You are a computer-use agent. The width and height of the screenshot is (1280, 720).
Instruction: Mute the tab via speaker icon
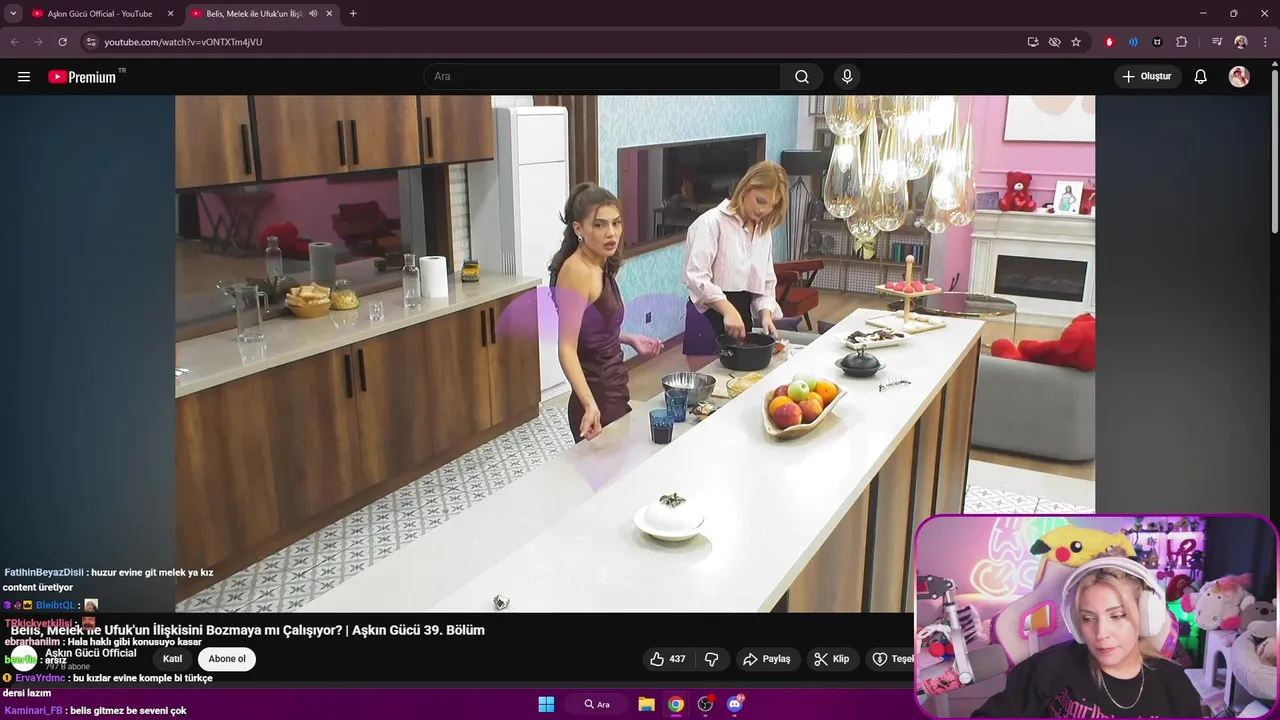[x=313, y=14]
